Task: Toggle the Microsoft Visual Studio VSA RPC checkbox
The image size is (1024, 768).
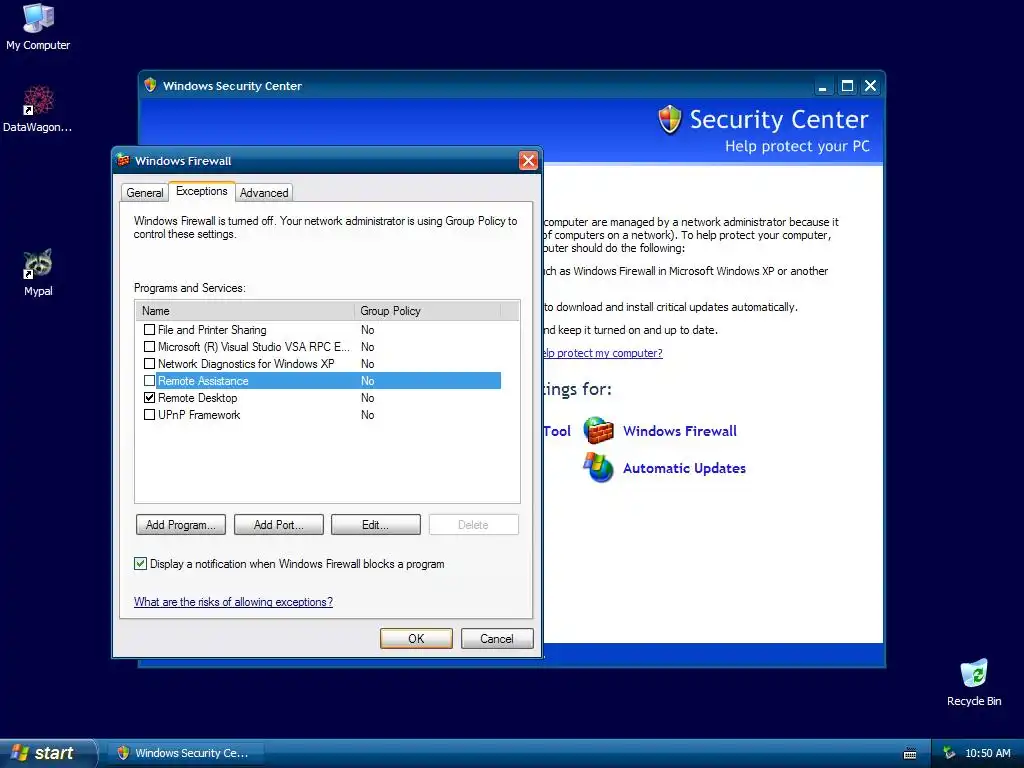Action: click(x=150, y=347)
